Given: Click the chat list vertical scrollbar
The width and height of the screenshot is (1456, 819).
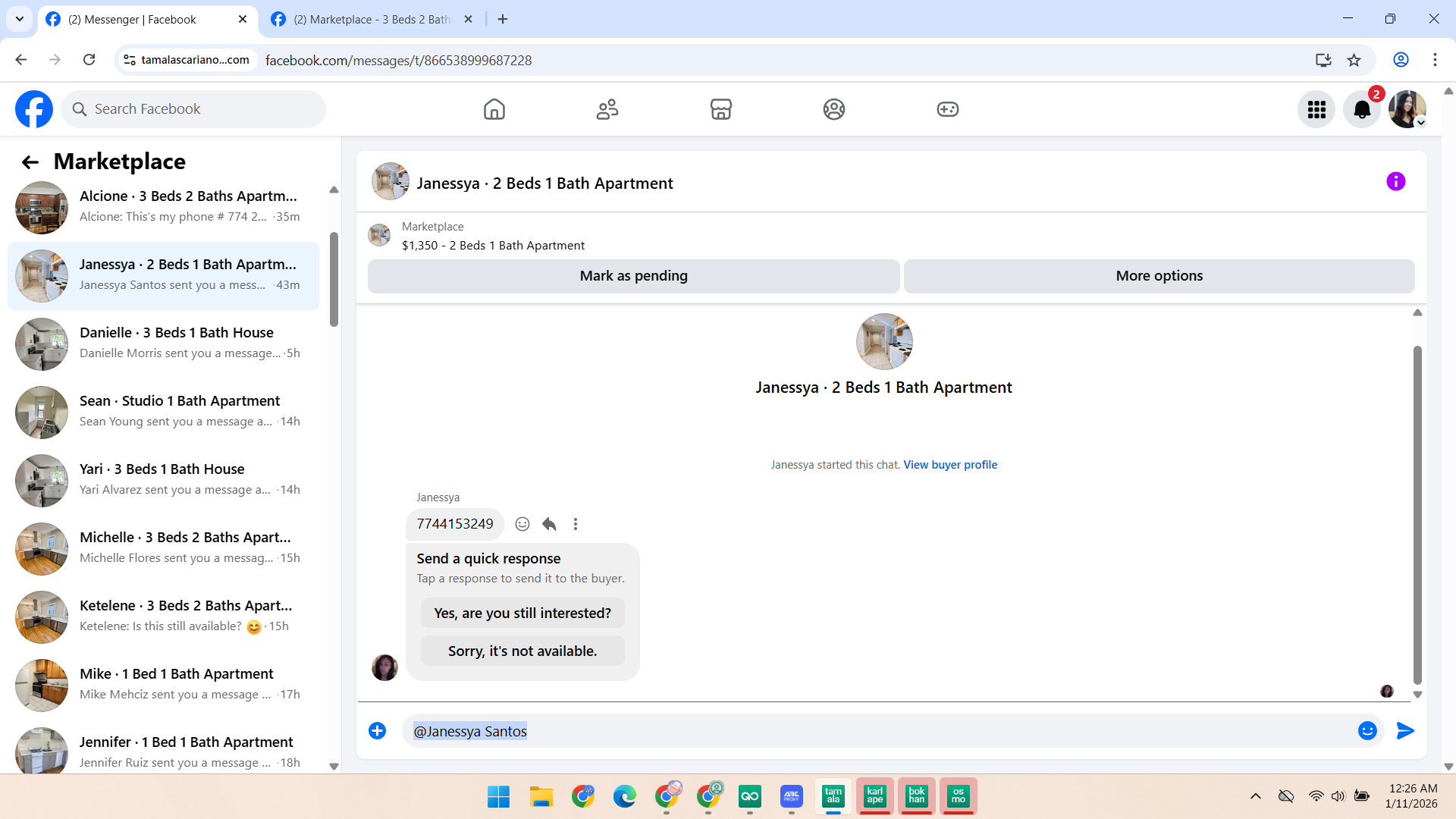Looking at the screenshot, I should [x=334, y=279].
